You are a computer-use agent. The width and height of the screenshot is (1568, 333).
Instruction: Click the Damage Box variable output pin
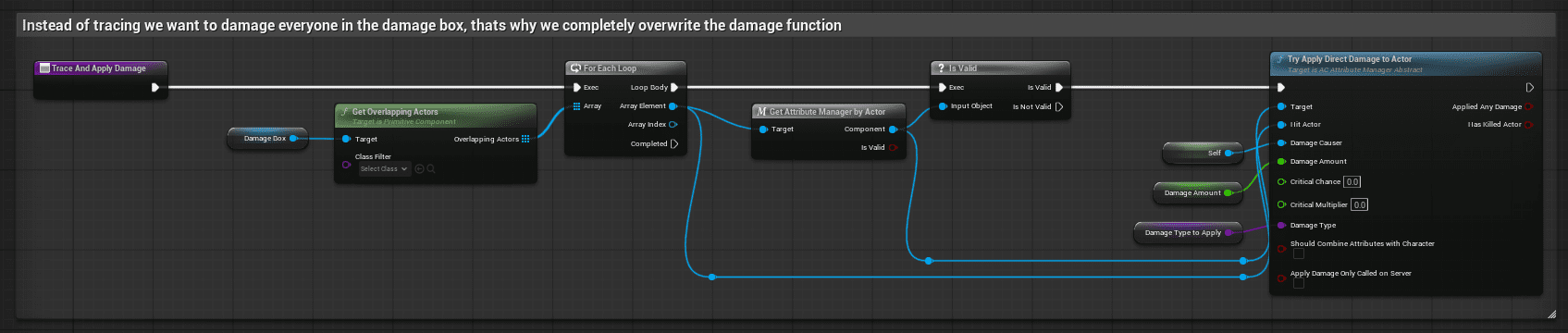click(x=293, y=138)
